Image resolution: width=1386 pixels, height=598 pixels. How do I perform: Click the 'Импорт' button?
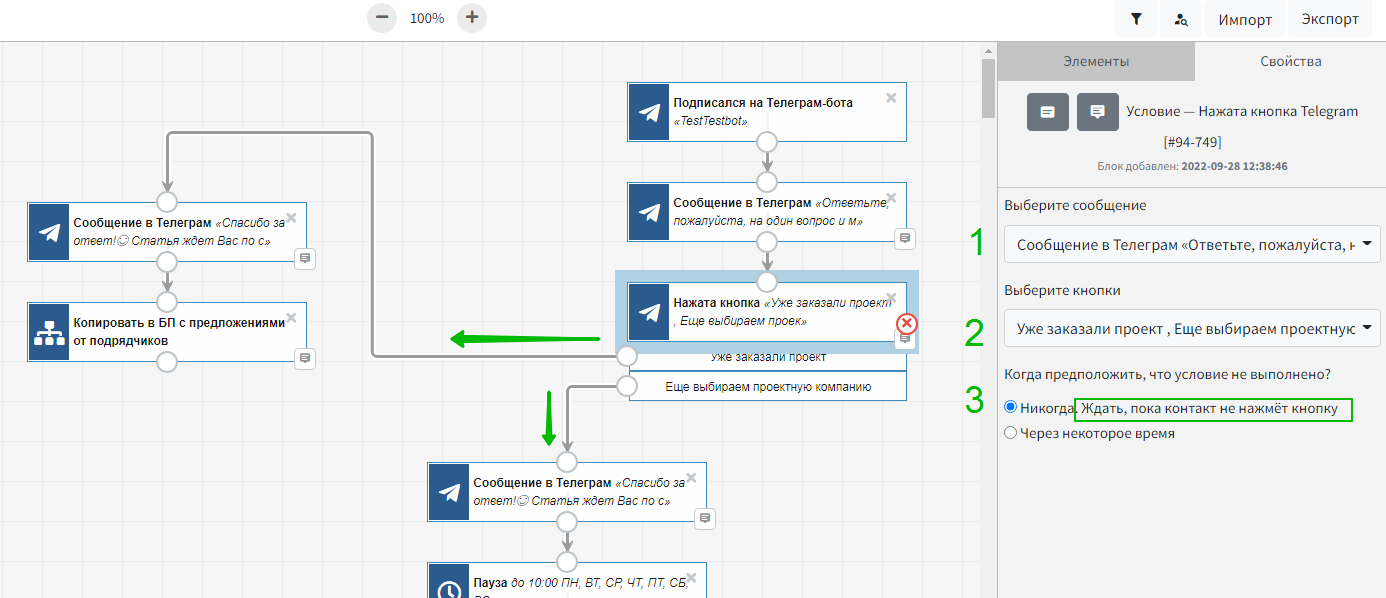(x=1245, y=19)
